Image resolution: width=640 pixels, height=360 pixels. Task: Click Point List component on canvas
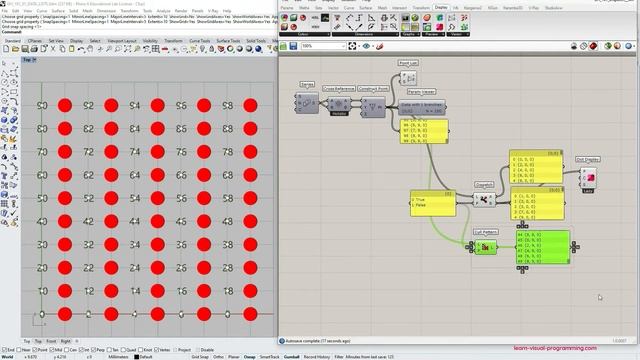(x=408, y=78)
